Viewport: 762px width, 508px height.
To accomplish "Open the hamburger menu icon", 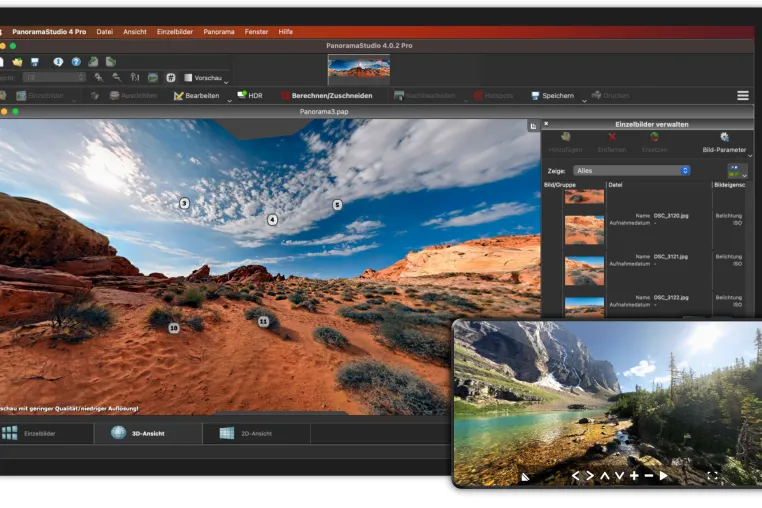I will pyautogui.click(x=743, y=95).
